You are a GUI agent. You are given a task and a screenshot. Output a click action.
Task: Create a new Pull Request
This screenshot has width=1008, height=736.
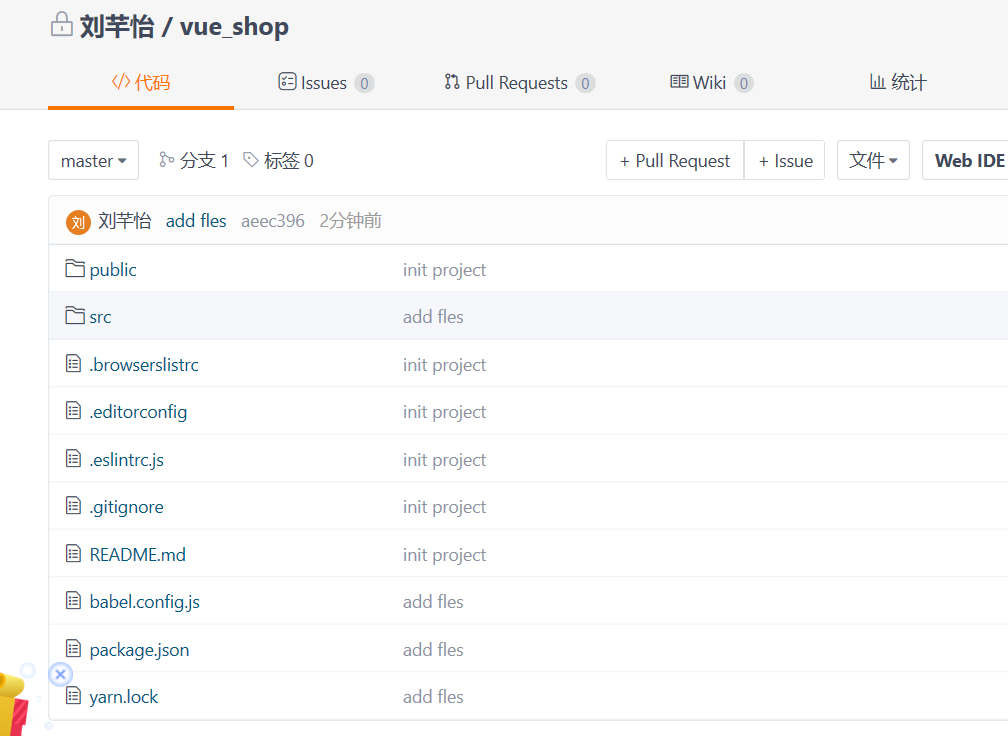675,160
